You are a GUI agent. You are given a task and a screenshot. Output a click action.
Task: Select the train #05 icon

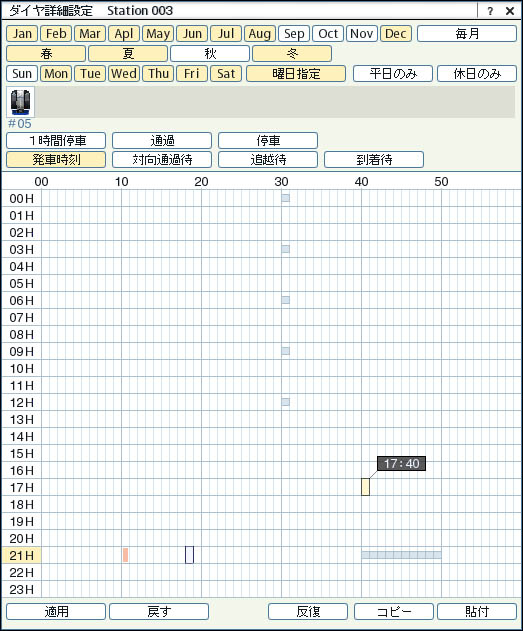(x=21, y=102)
